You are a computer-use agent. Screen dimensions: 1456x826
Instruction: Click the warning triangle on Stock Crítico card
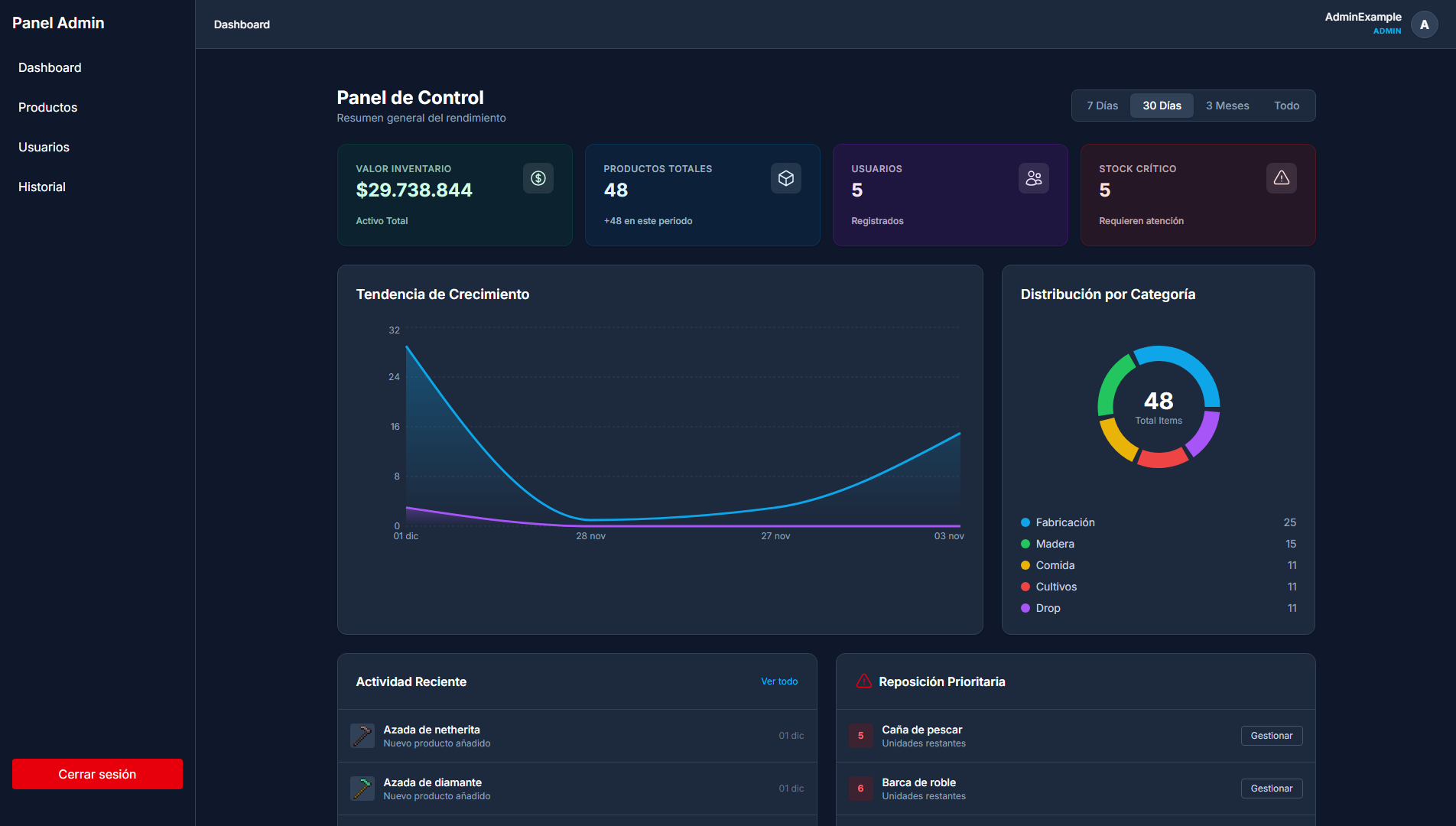tap(1282, 178)
